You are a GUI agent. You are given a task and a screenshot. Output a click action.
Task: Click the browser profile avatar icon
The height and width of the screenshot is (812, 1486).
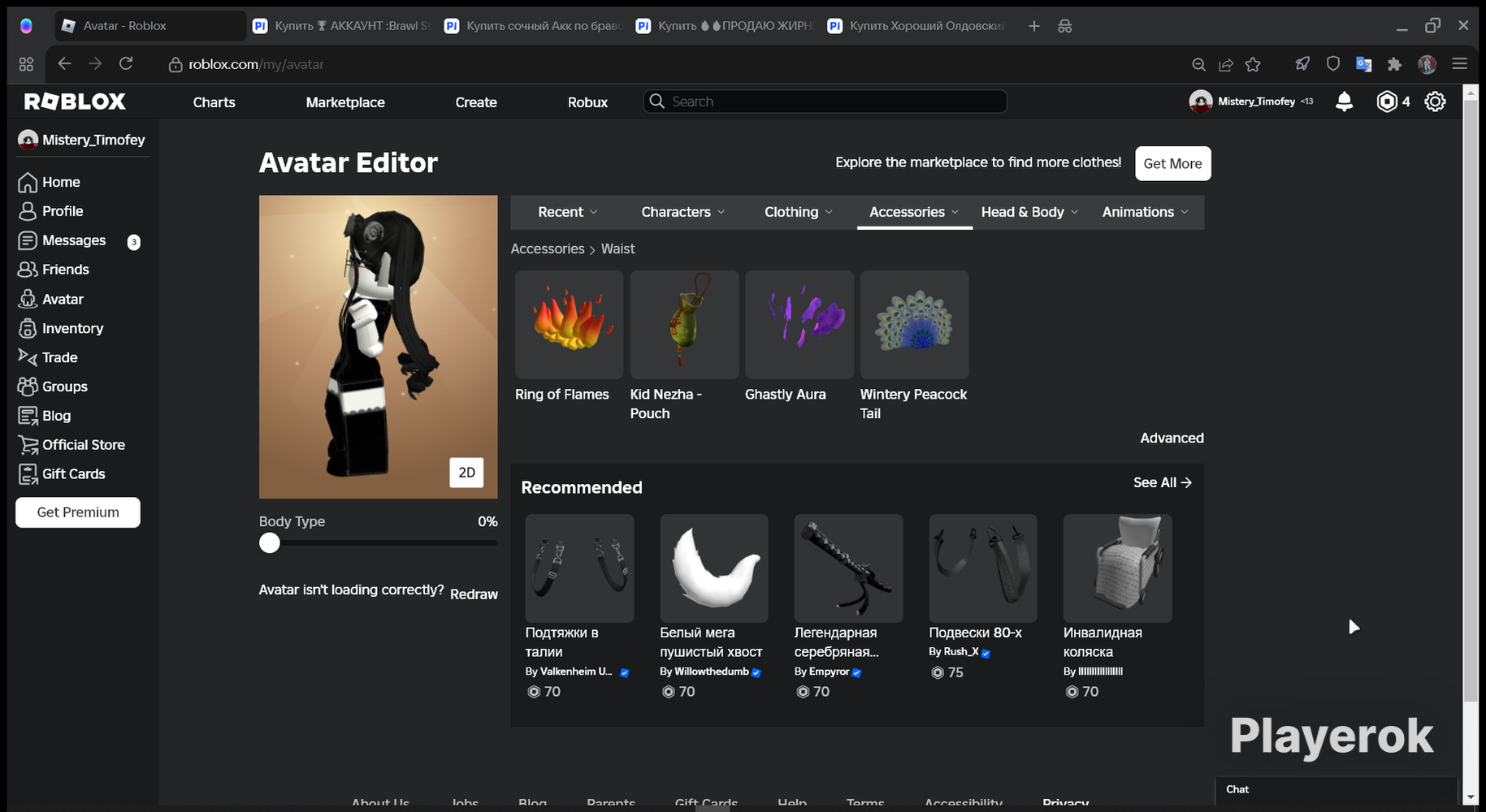click(1427, 64)
